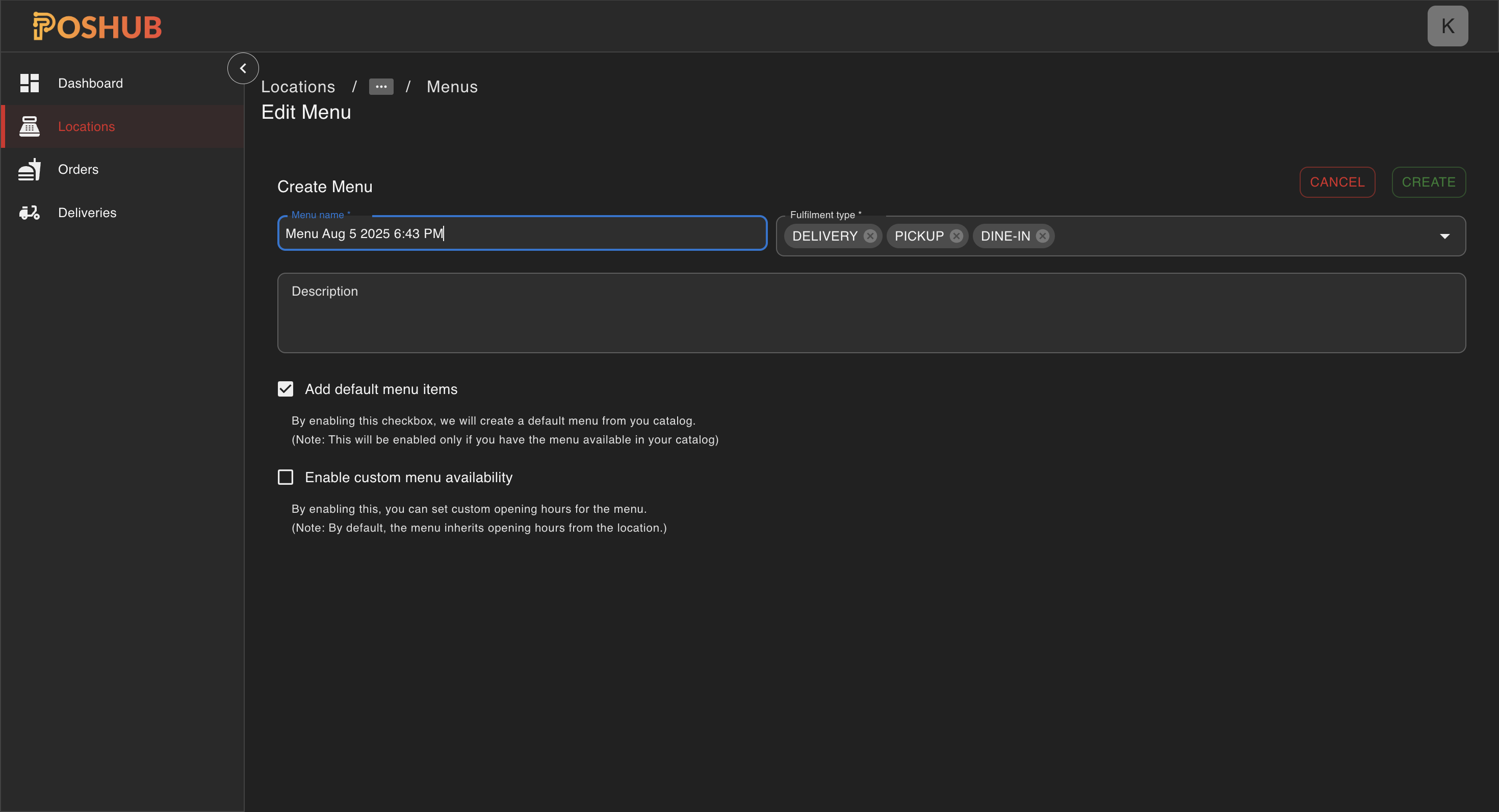1499x812 pixels.
Task: Select the Orders icon in the sidebar
Action: pyautogui.click(x=29, y=169)
